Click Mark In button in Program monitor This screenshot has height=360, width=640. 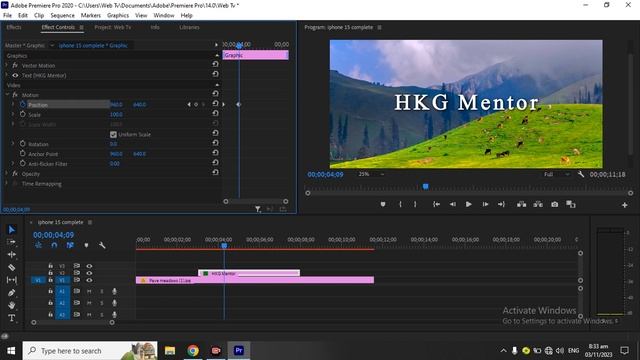click(400, 204)
